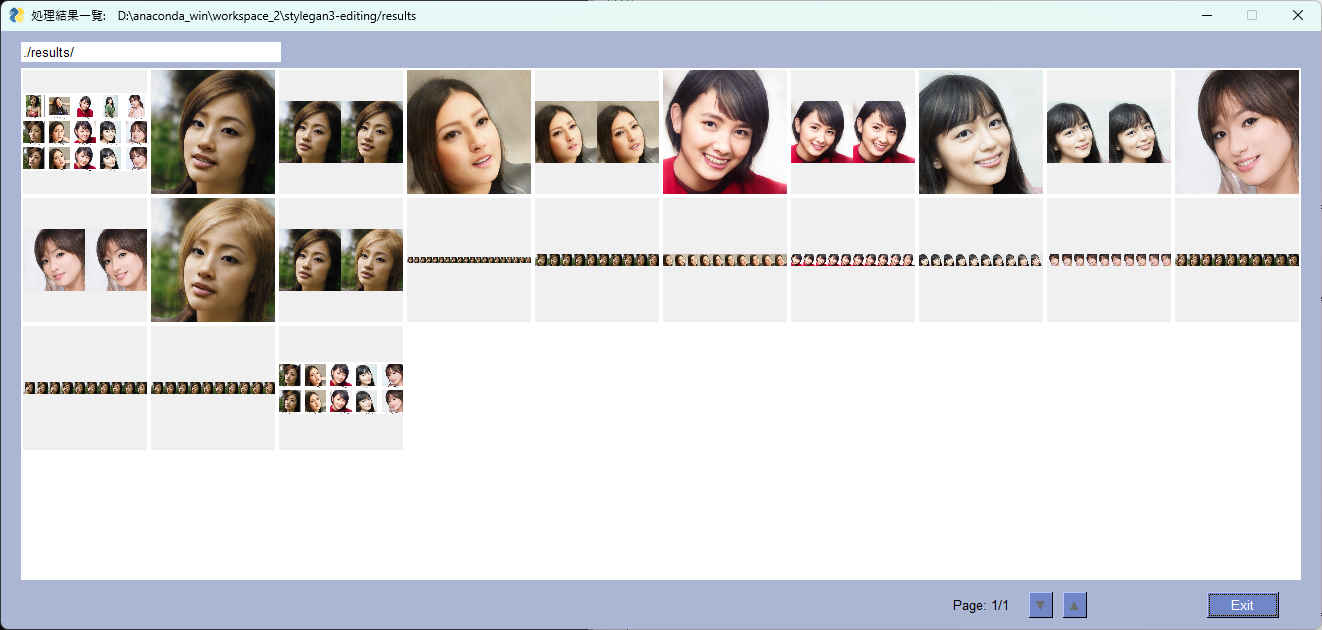This screenshot has width=1322, height=630.
Task: Open large brown-haired portrait with green background
Action: click(213, 132)
